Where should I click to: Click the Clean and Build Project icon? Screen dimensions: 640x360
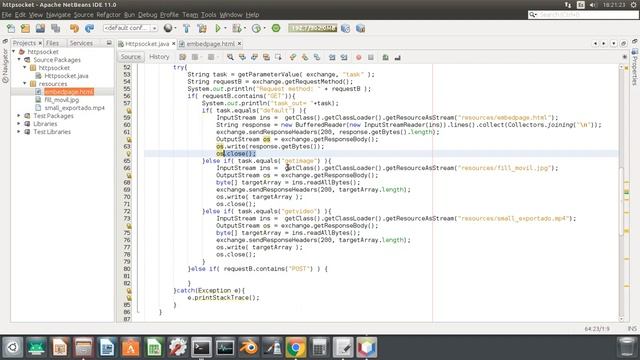[202, 28]
